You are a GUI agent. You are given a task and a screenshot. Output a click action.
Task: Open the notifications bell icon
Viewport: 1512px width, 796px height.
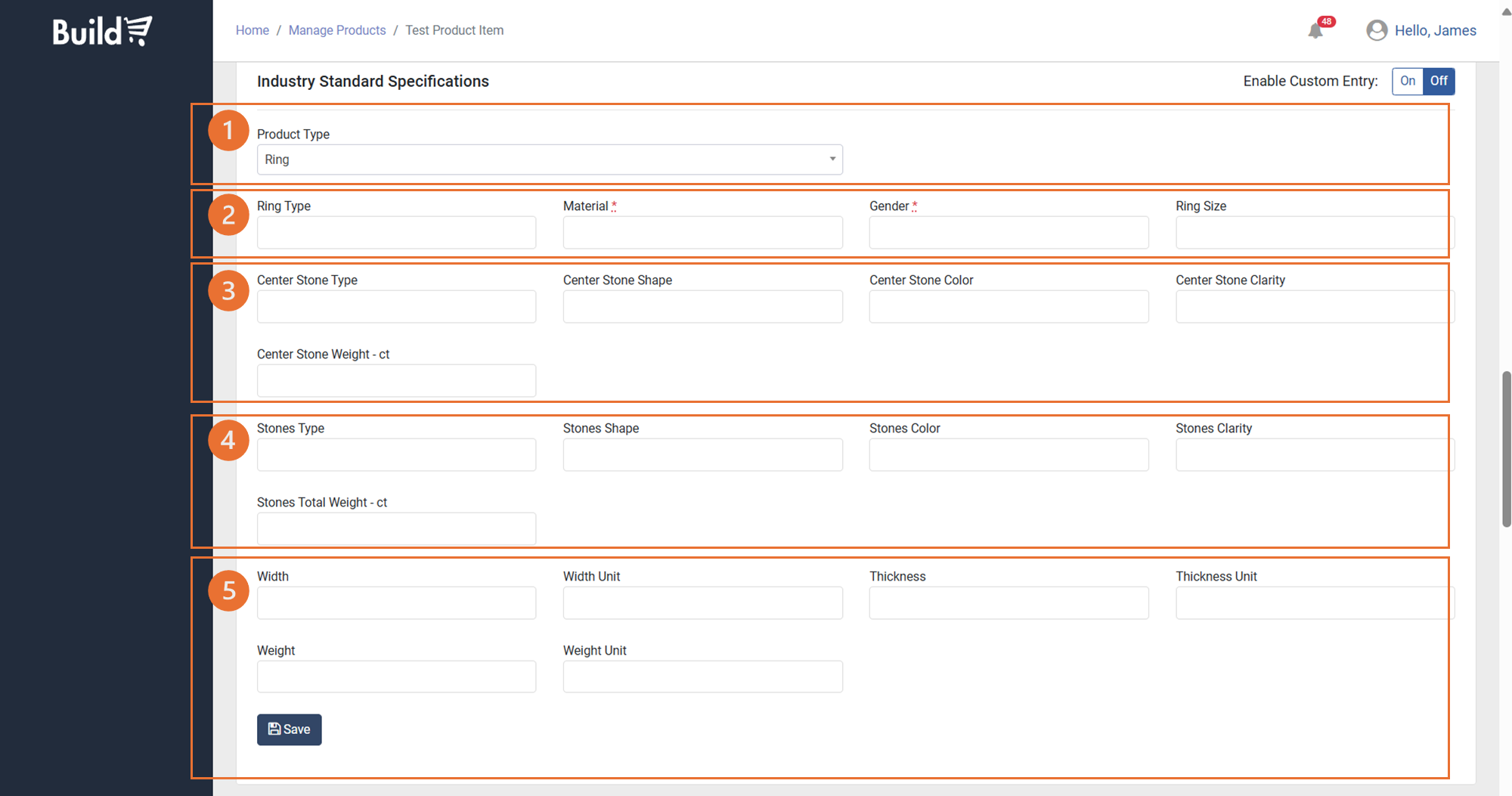(1316, 30)
